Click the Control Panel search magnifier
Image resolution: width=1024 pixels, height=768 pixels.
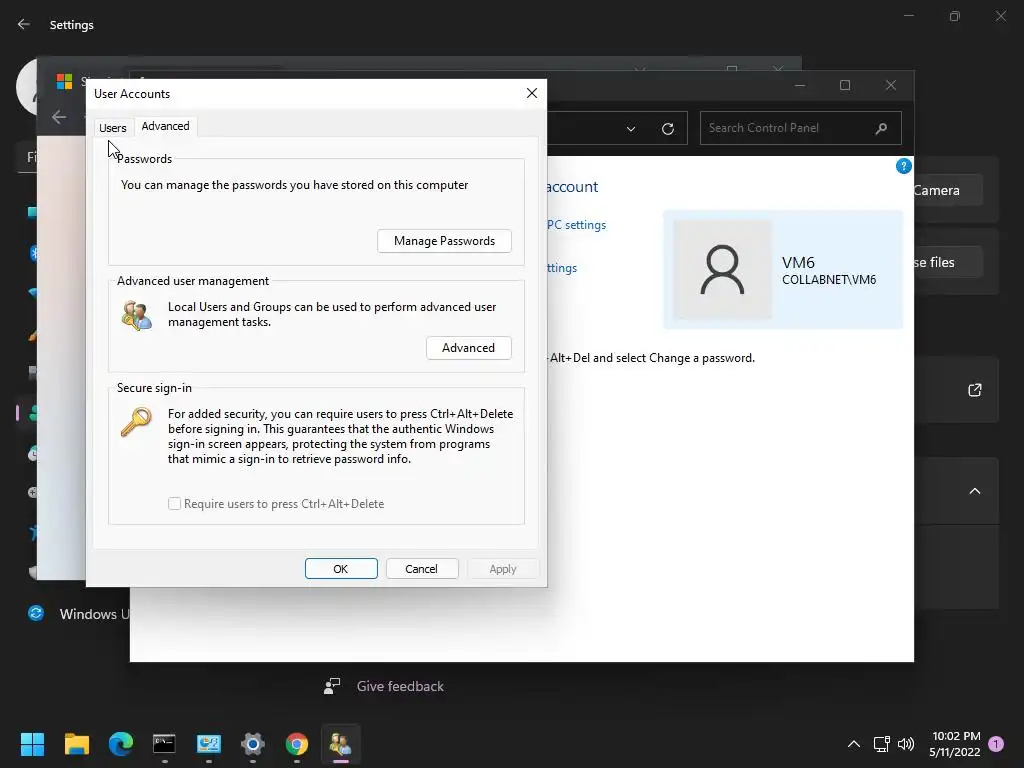882,128
